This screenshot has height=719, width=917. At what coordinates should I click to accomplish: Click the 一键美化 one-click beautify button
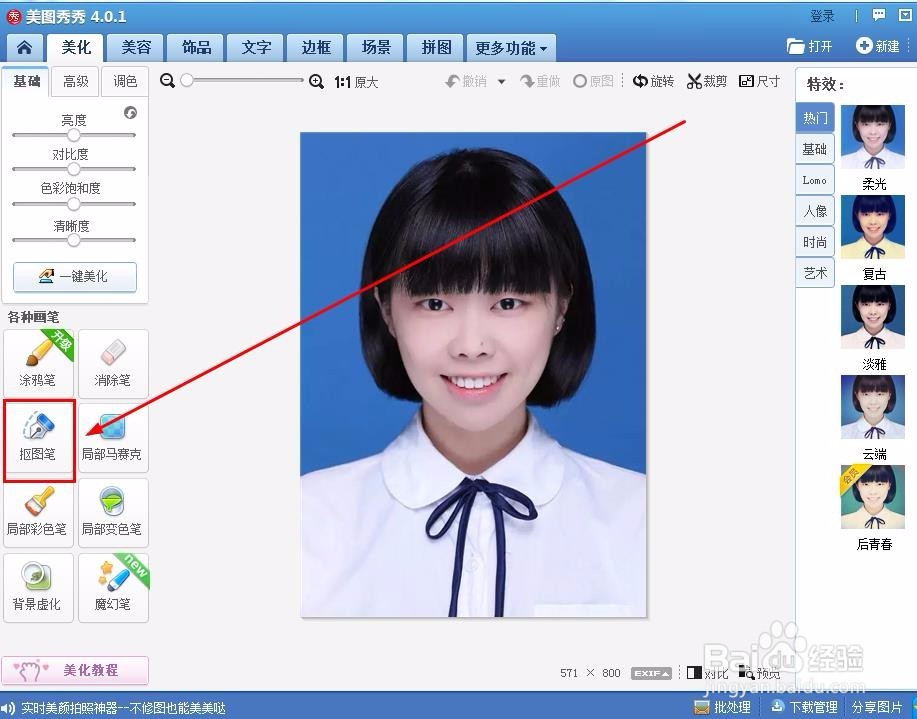tap(75, 276)
